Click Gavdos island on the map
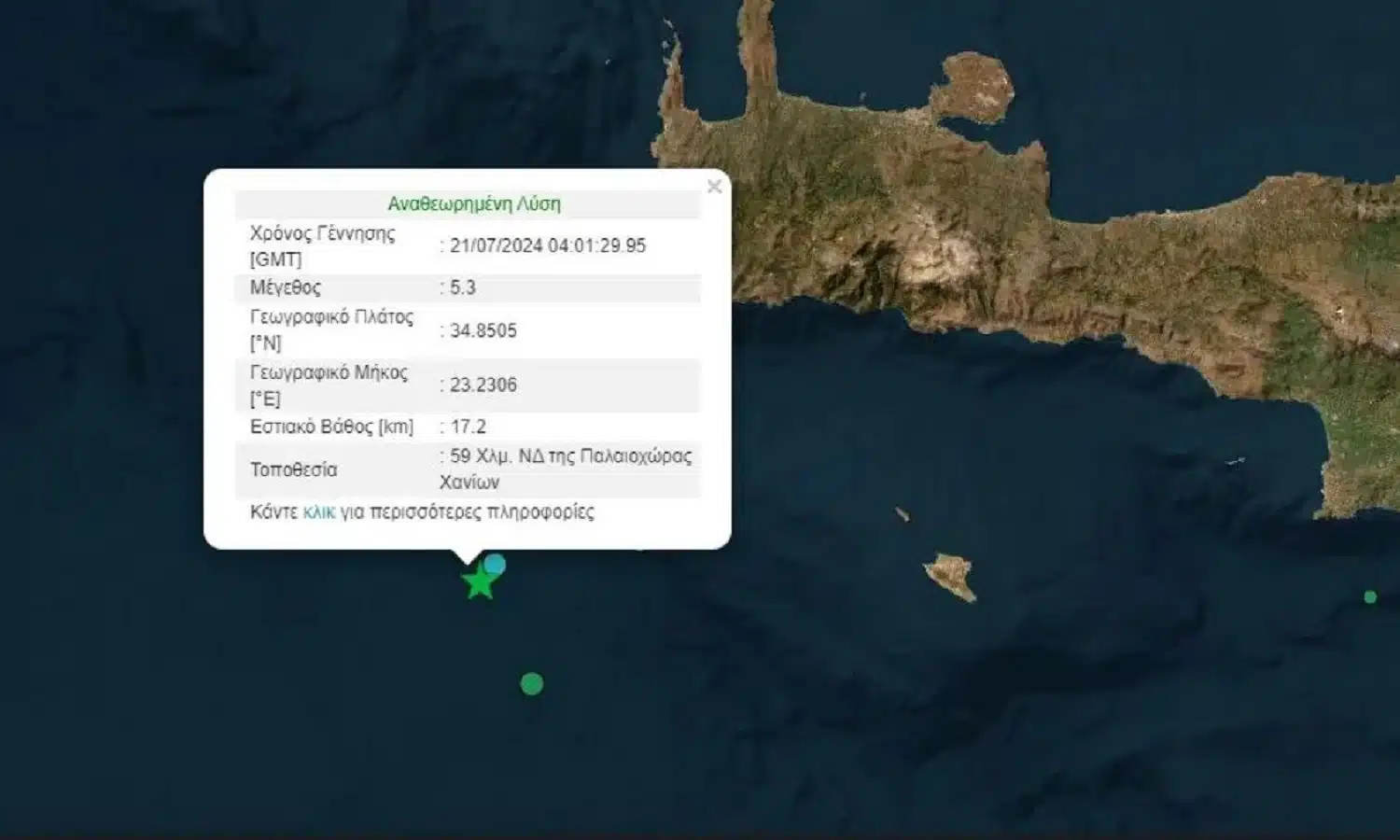Viewport: 1400px width, 840px height. [952, 576]
